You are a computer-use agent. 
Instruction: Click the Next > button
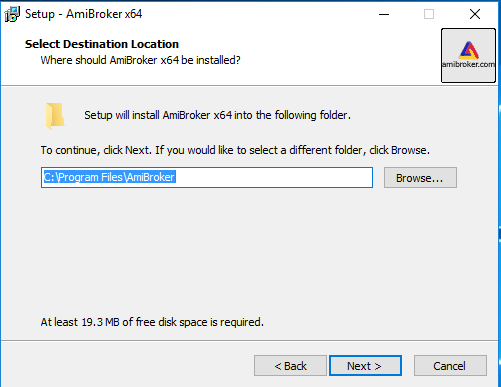tap(365, 366)
